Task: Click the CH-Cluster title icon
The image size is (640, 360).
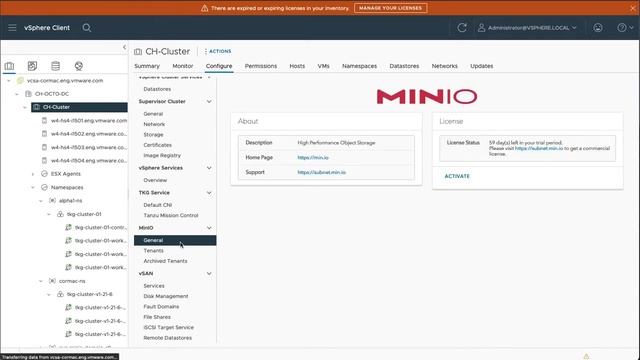Action: 138,51
